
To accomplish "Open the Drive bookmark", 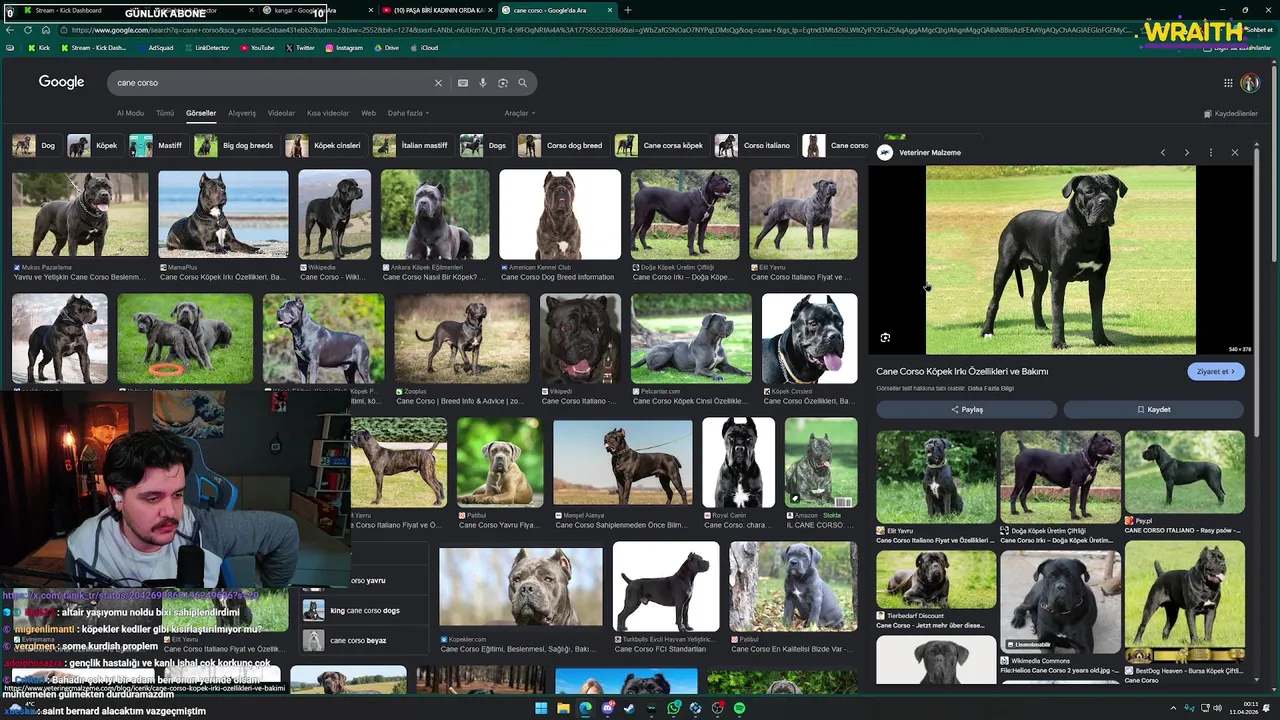I will point(385,48).
